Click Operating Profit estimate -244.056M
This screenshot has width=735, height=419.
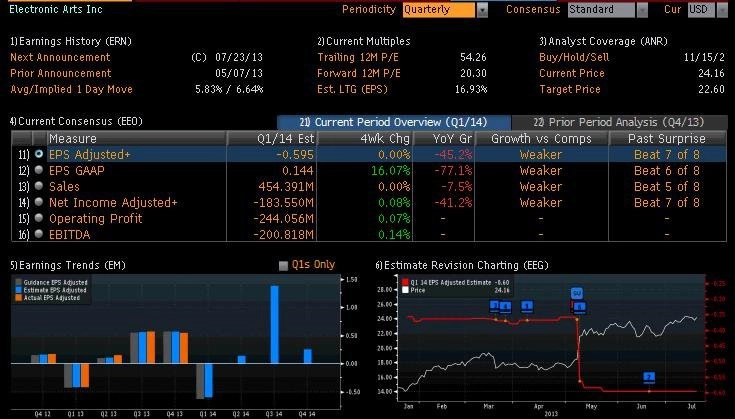[283, 218]
